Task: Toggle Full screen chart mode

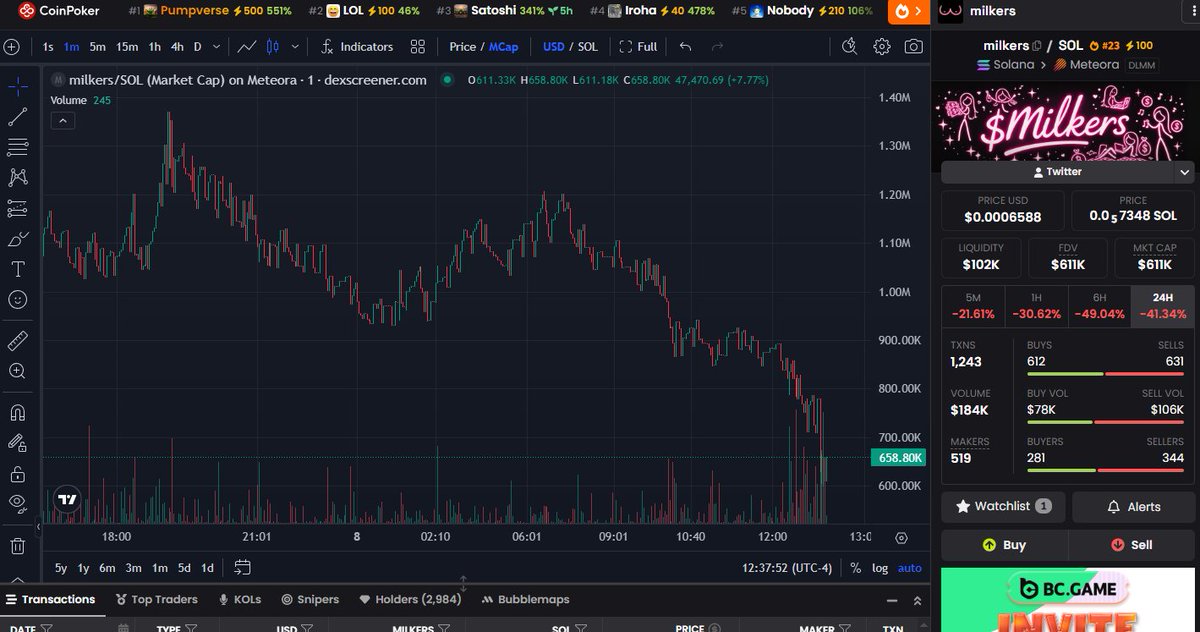Action: (638, 47)
